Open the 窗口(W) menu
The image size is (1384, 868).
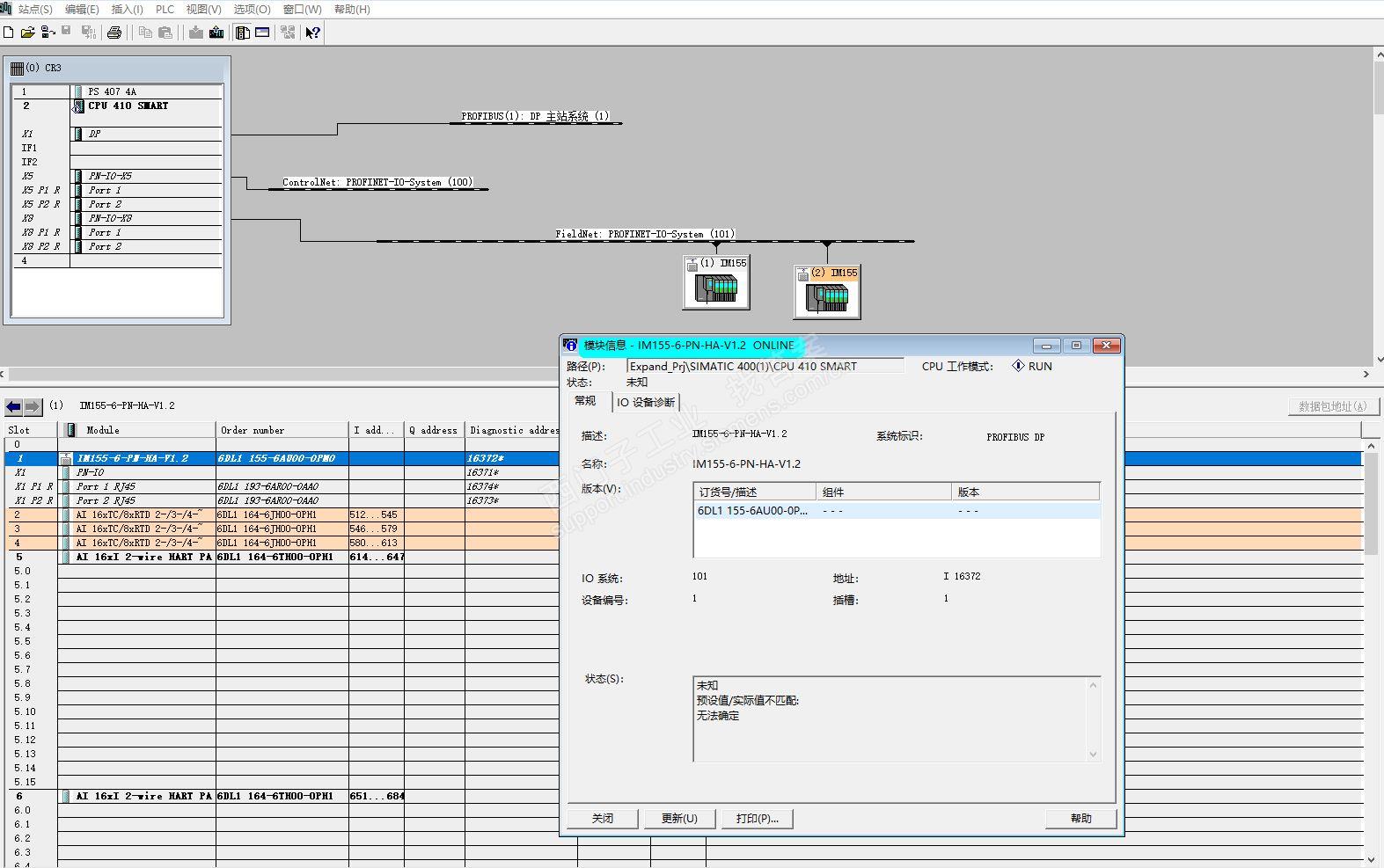pyautogui.click(x=302, y=9)
